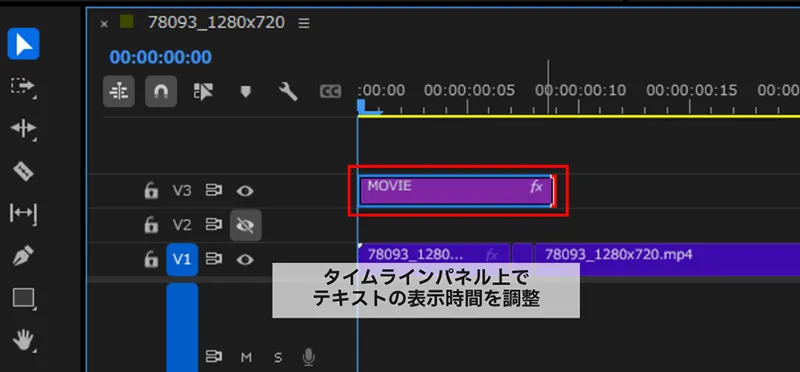Toggle sync lock for V1
The width and height of the screenshot is (800, 372).
pyautogui.click(x=213, y=260)
